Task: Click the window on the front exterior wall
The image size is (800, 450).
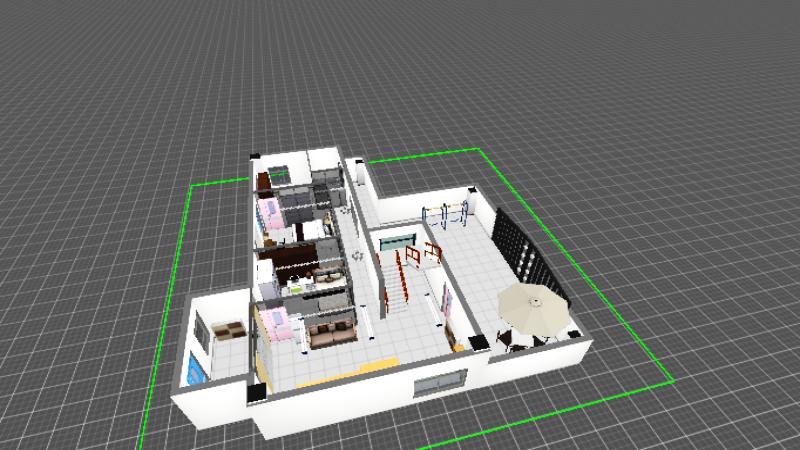Action: [440, 383]
